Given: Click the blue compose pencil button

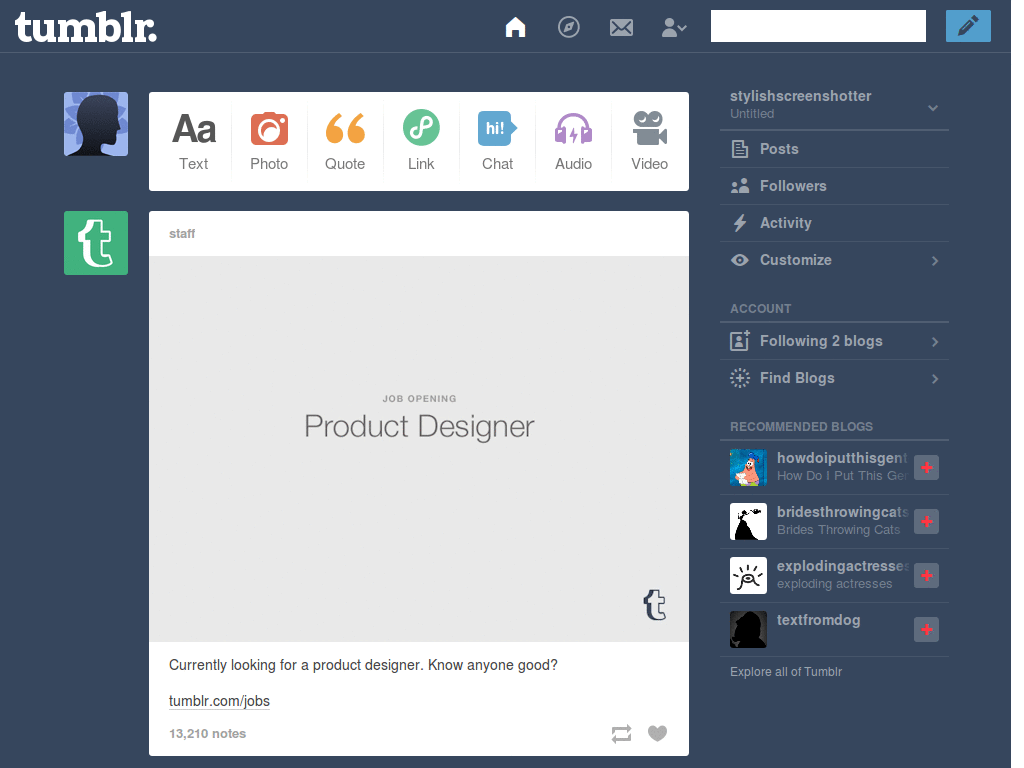Looking at the screenshot, I should [968, 26].
